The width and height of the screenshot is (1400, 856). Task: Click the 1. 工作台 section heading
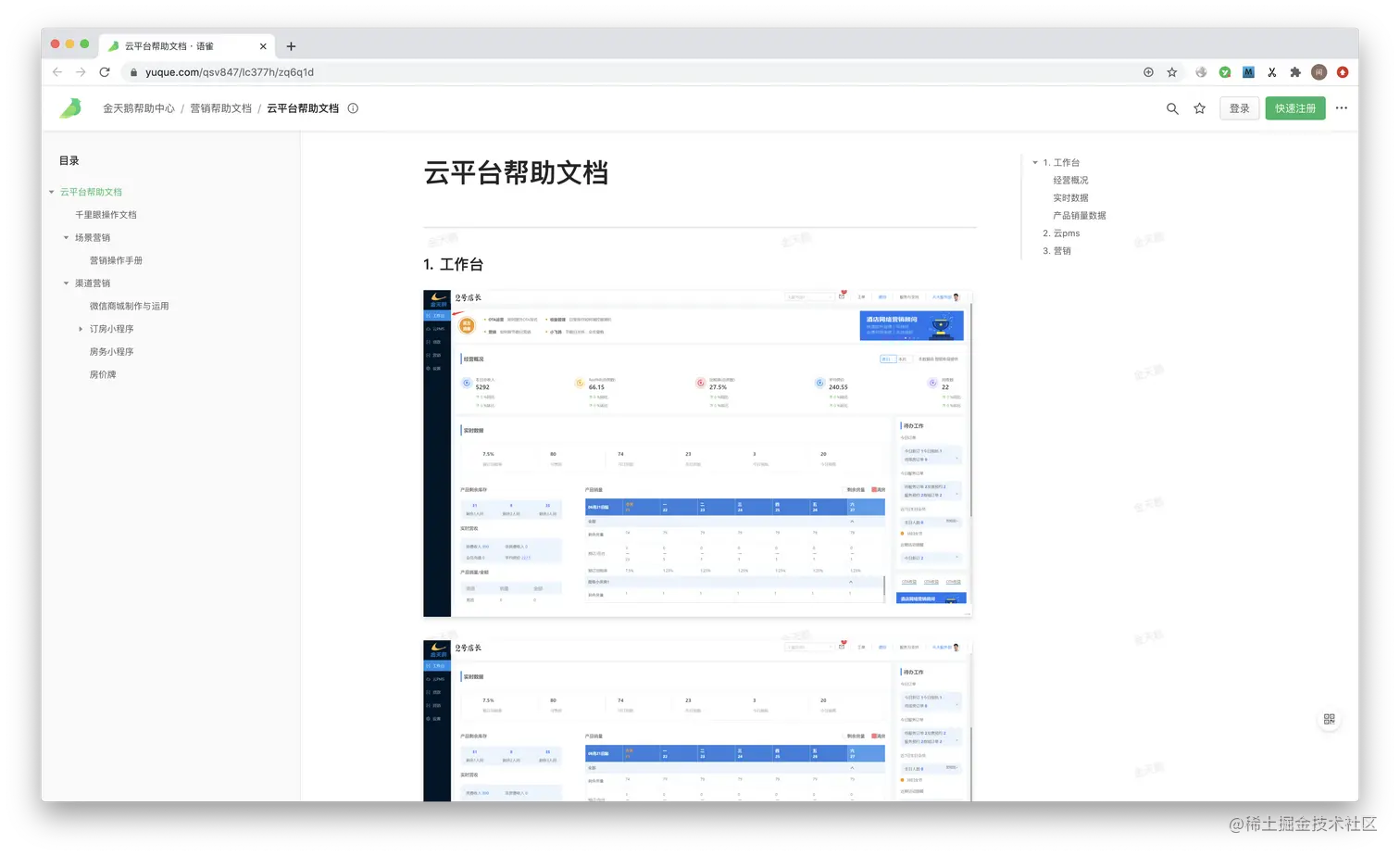point(454,265)
